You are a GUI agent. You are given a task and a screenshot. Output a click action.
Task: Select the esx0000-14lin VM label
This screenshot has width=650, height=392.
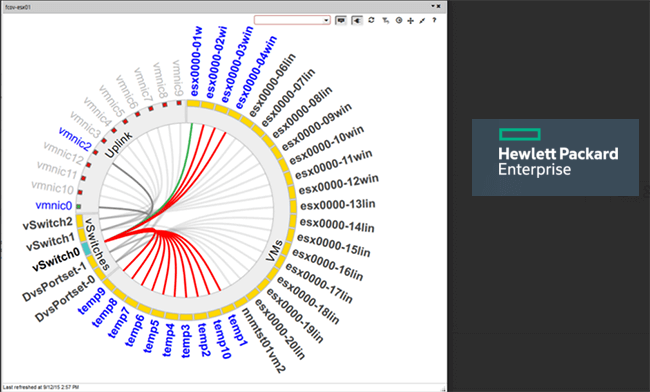337,225
